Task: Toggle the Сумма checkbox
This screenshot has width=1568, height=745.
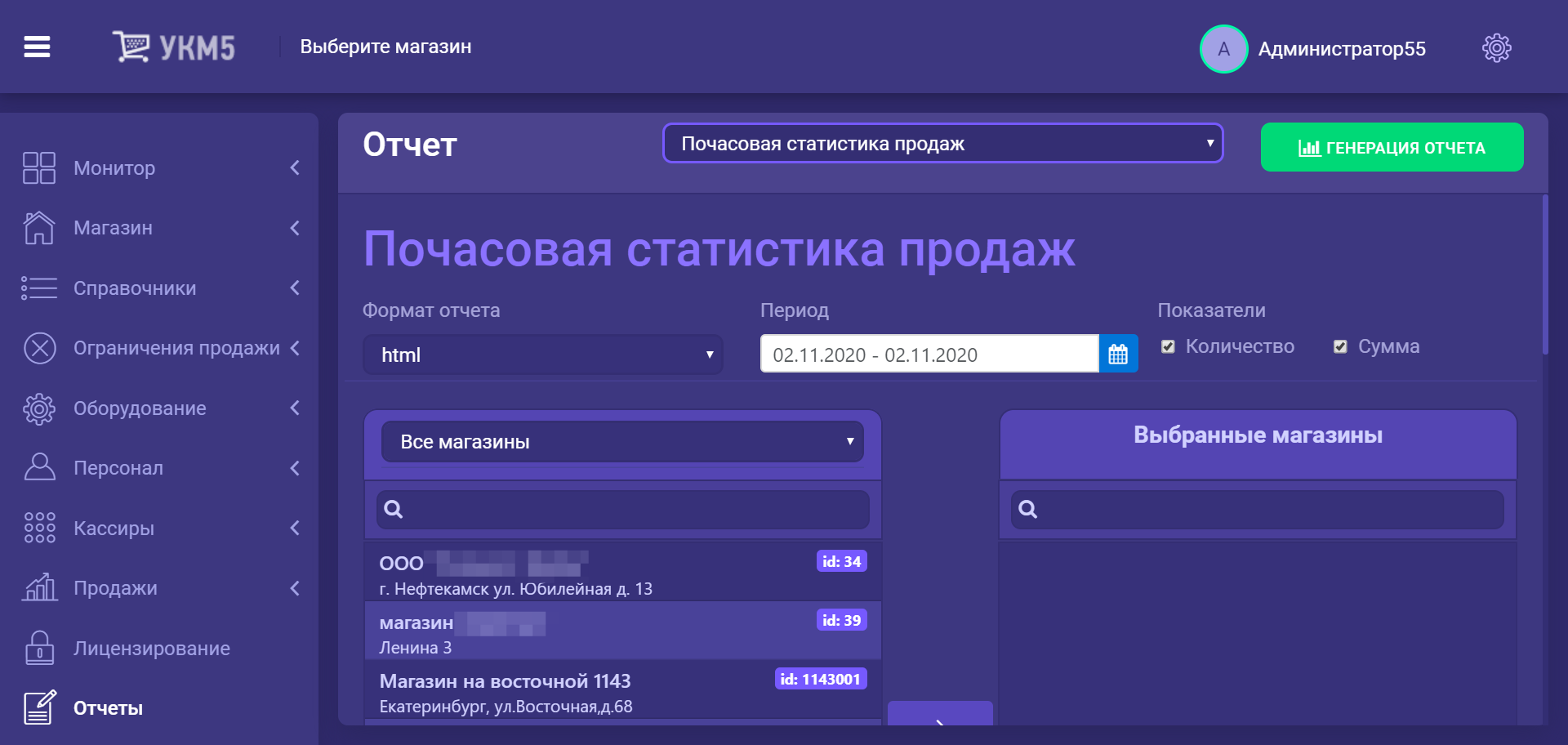Action: pyautogui.click(x=1340, y=346)
